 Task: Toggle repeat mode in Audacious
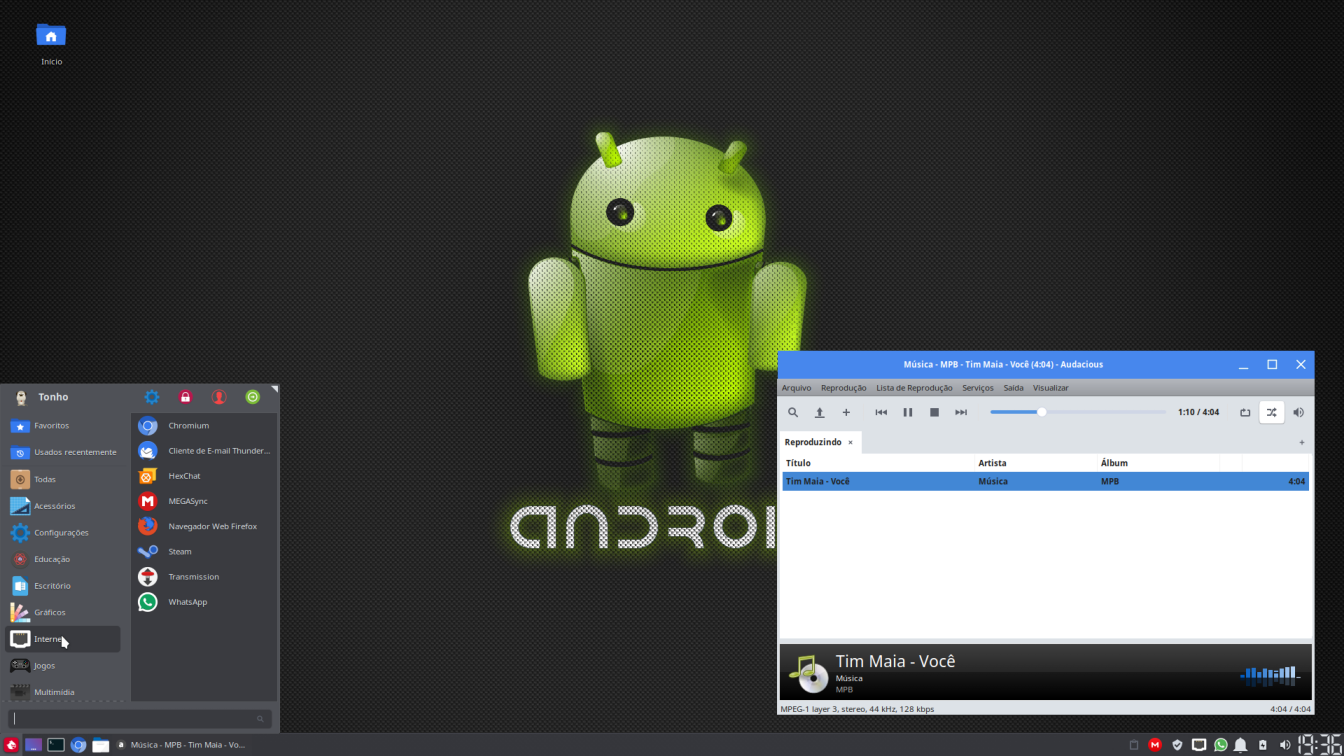pyautogui.click(x=1245, y=412)
